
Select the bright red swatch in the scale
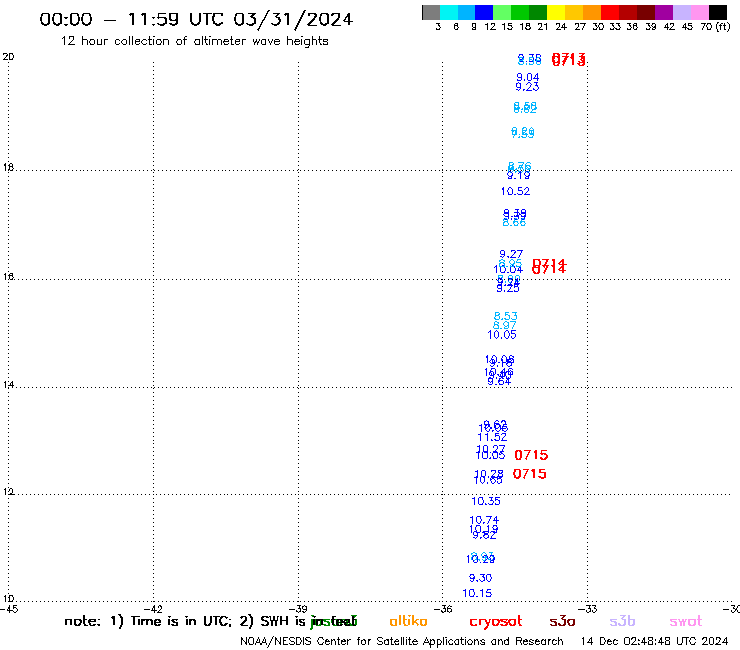(610, 12)
